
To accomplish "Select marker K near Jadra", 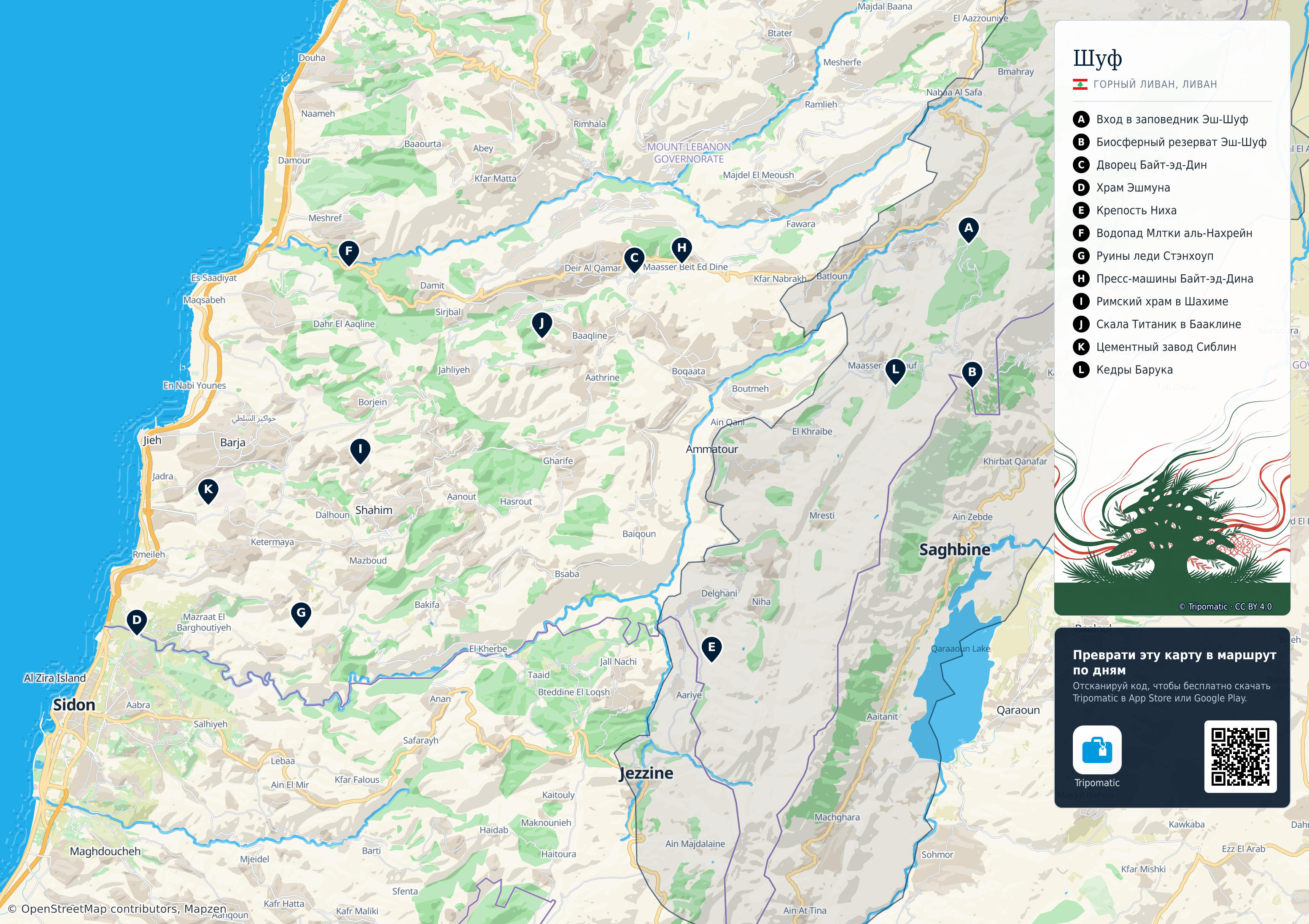I will coord(208,491).
